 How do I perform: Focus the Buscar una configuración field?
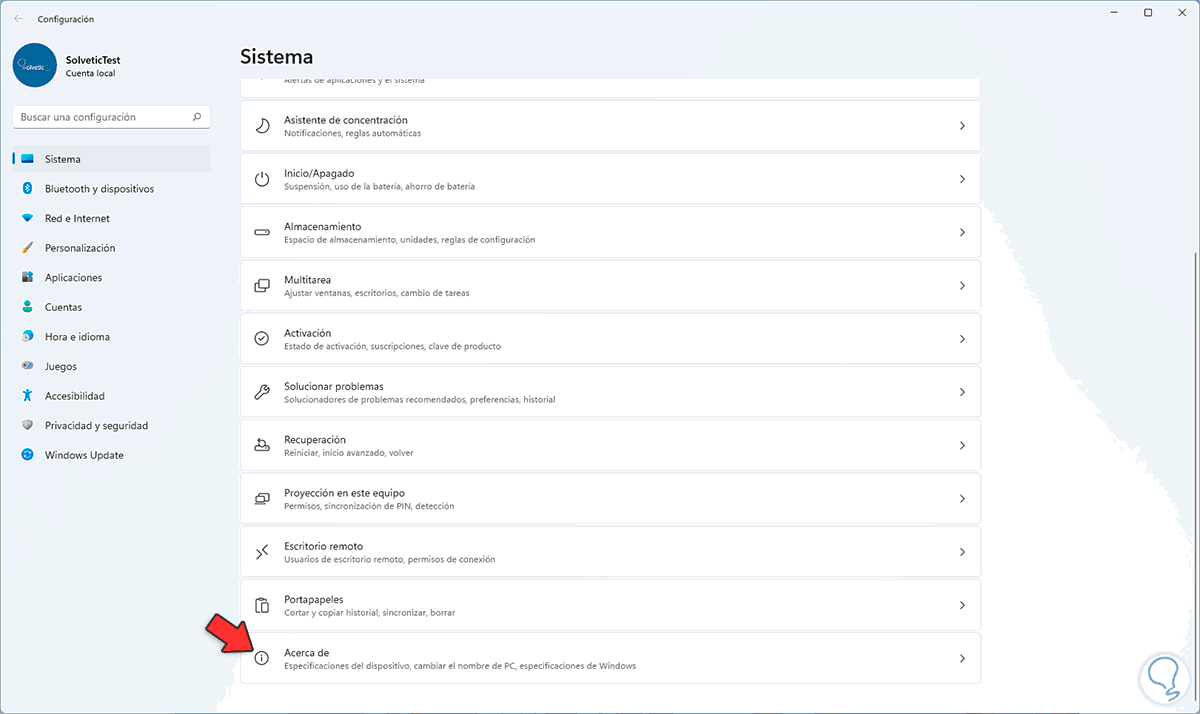pyautogui.click(x=100, y=117)
